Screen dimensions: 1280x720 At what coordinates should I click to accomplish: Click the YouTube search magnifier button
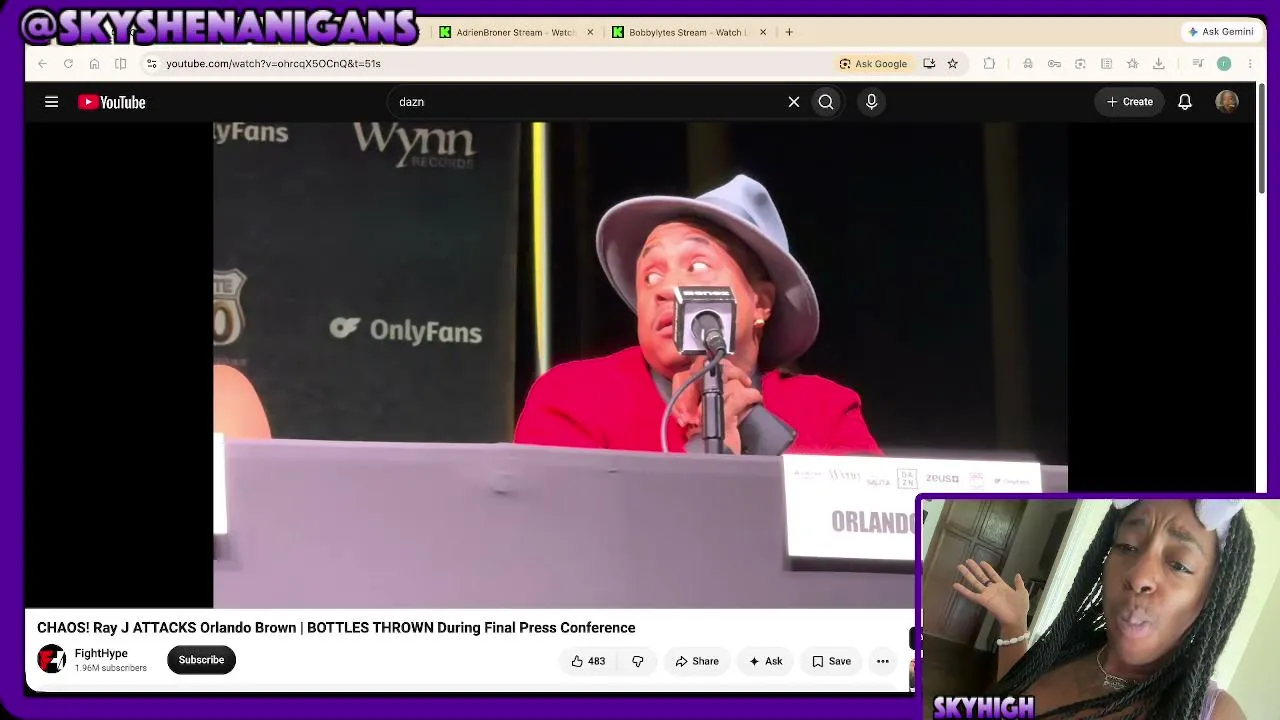click(x=826, y=102)
